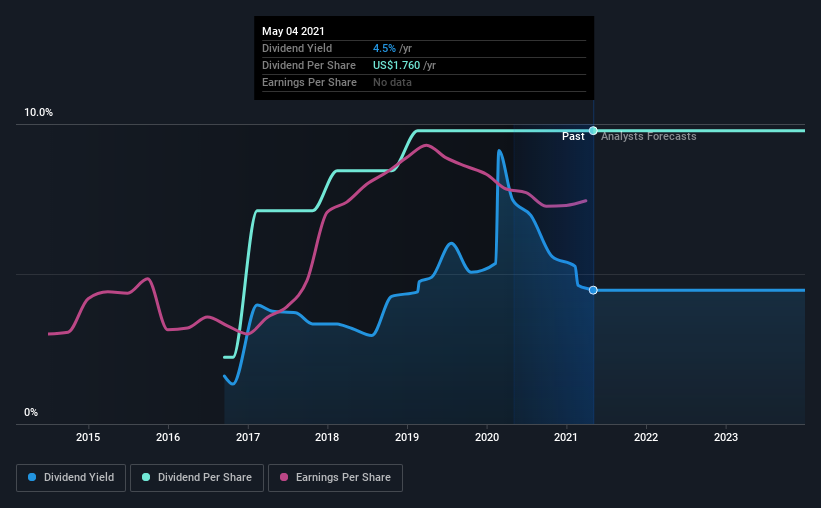The height and width of the screenshot is (508, 821).
Task: Click the Analysts Forecasts label
Action: click(x=649, y=137)
